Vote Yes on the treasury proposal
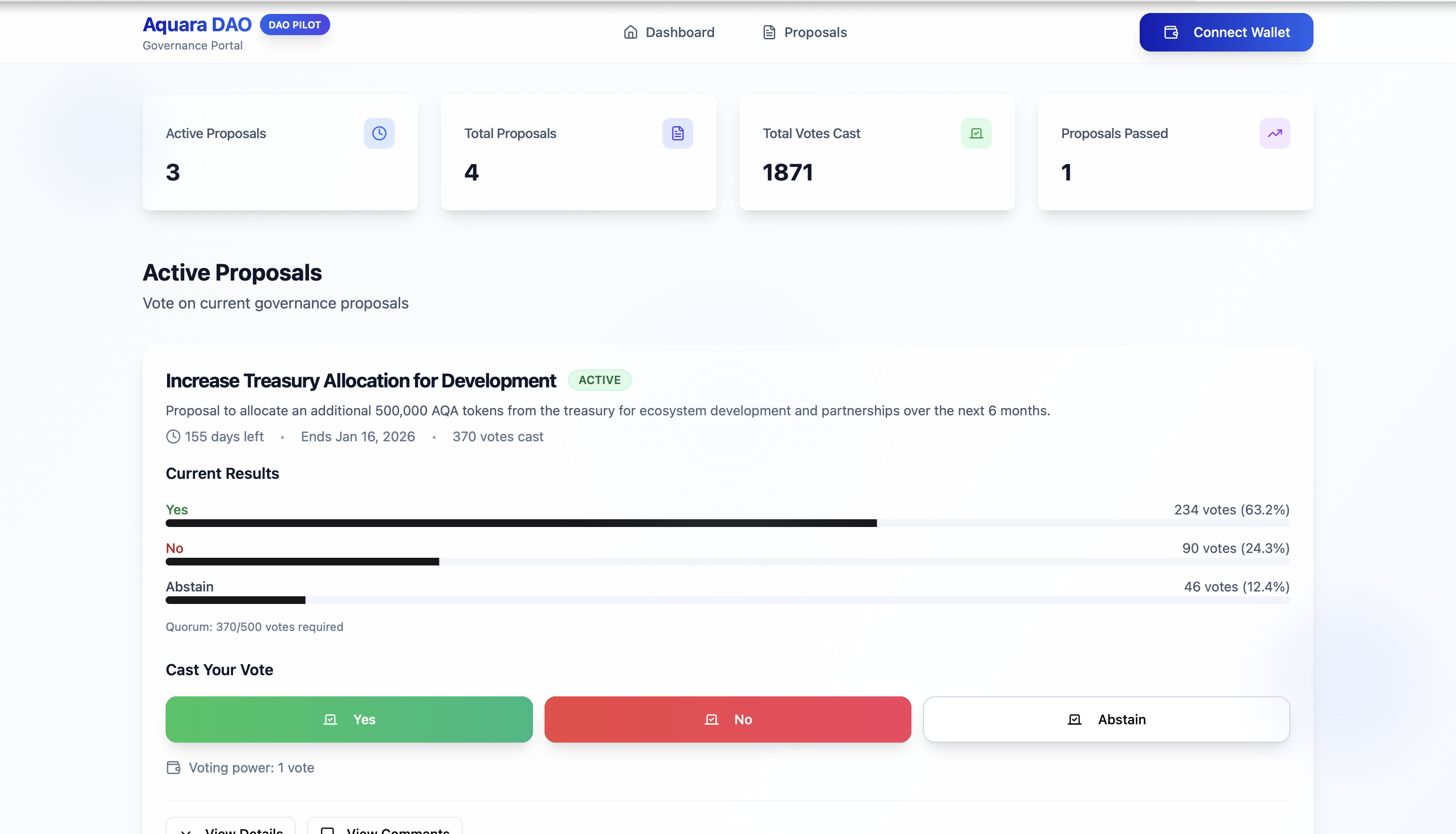This screenshot has width=1456, height=834. tap(349, 719)
